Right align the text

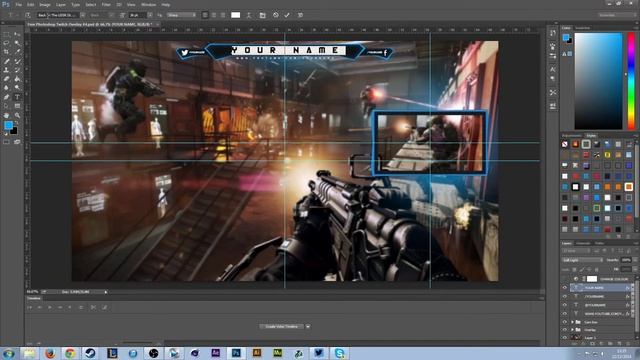223,15
